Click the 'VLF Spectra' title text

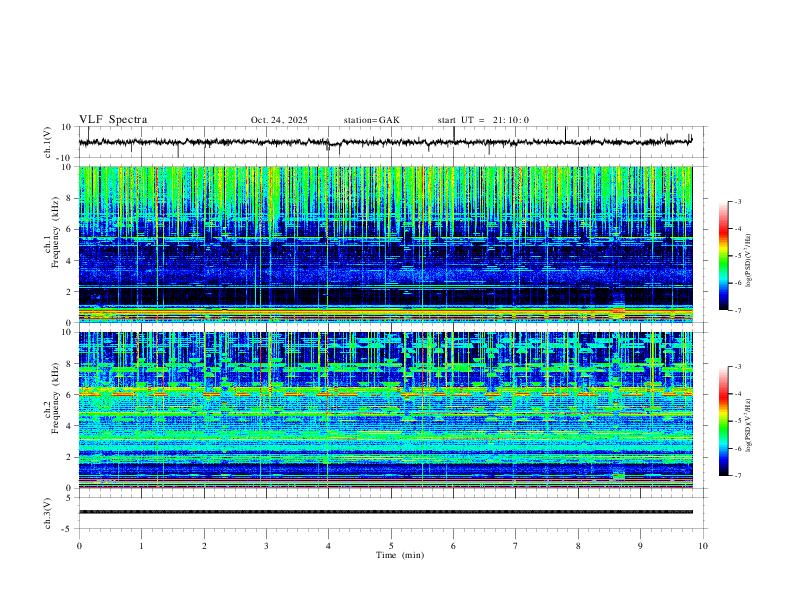[113, 120]
